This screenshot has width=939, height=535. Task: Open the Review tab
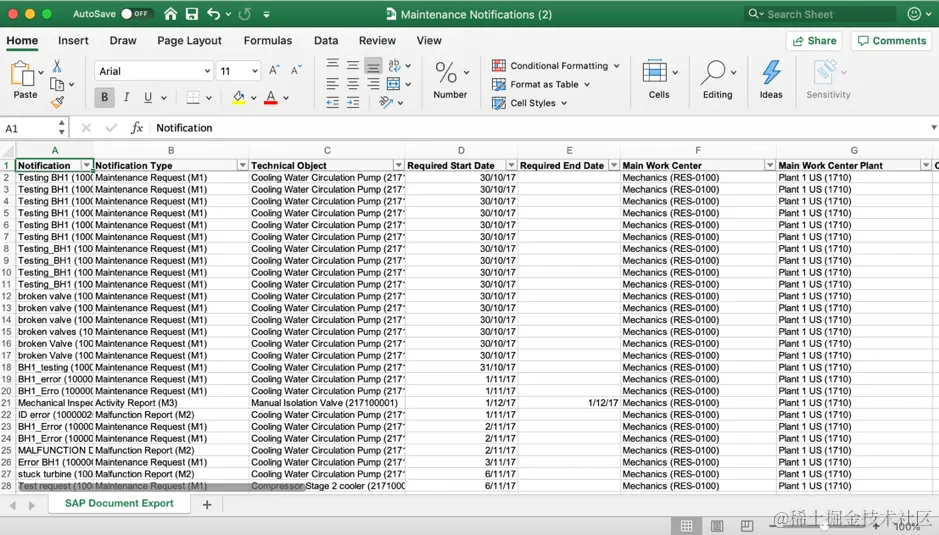377,41
